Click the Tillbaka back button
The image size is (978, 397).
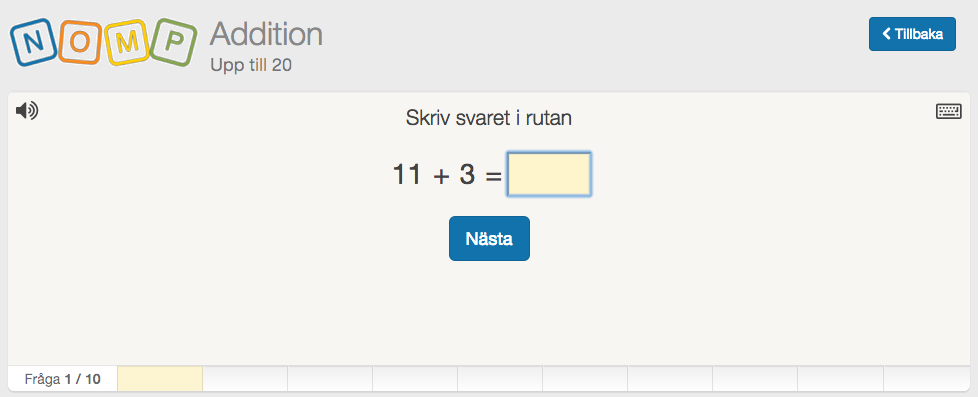(x=912, y=34)
